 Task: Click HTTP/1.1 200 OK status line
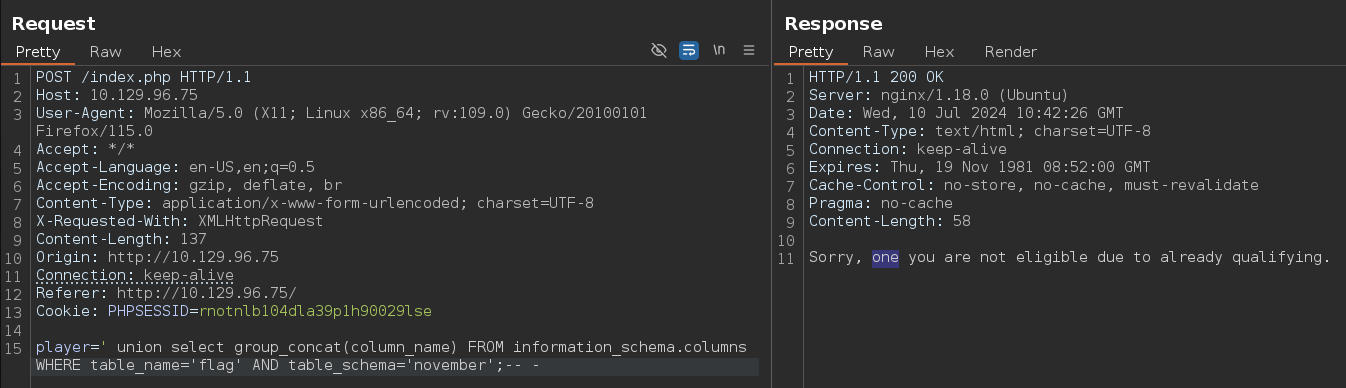click(x=876, y=77)
